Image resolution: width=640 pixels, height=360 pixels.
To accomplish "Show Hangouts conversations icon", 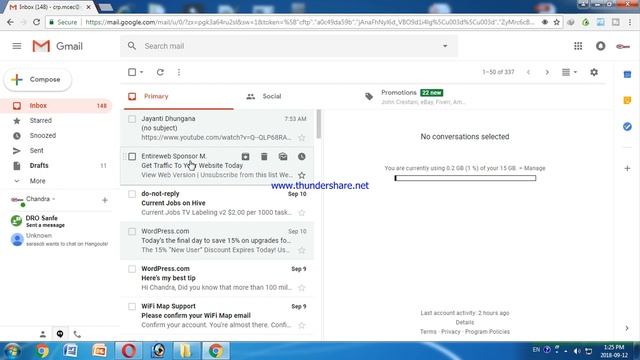I will [60, 334].
